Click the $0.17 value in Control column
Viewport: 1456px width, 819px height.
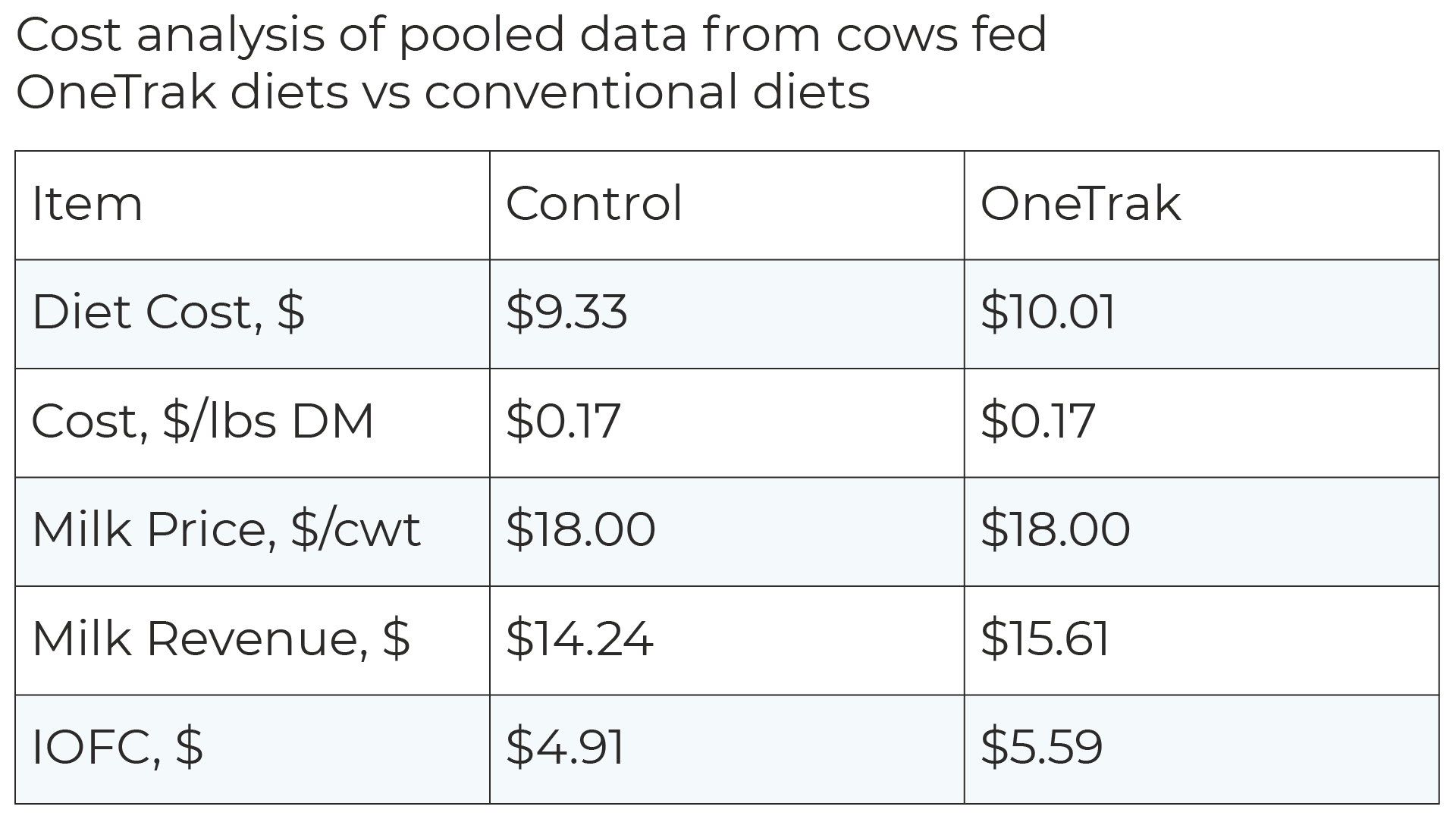tap(563, 421)
